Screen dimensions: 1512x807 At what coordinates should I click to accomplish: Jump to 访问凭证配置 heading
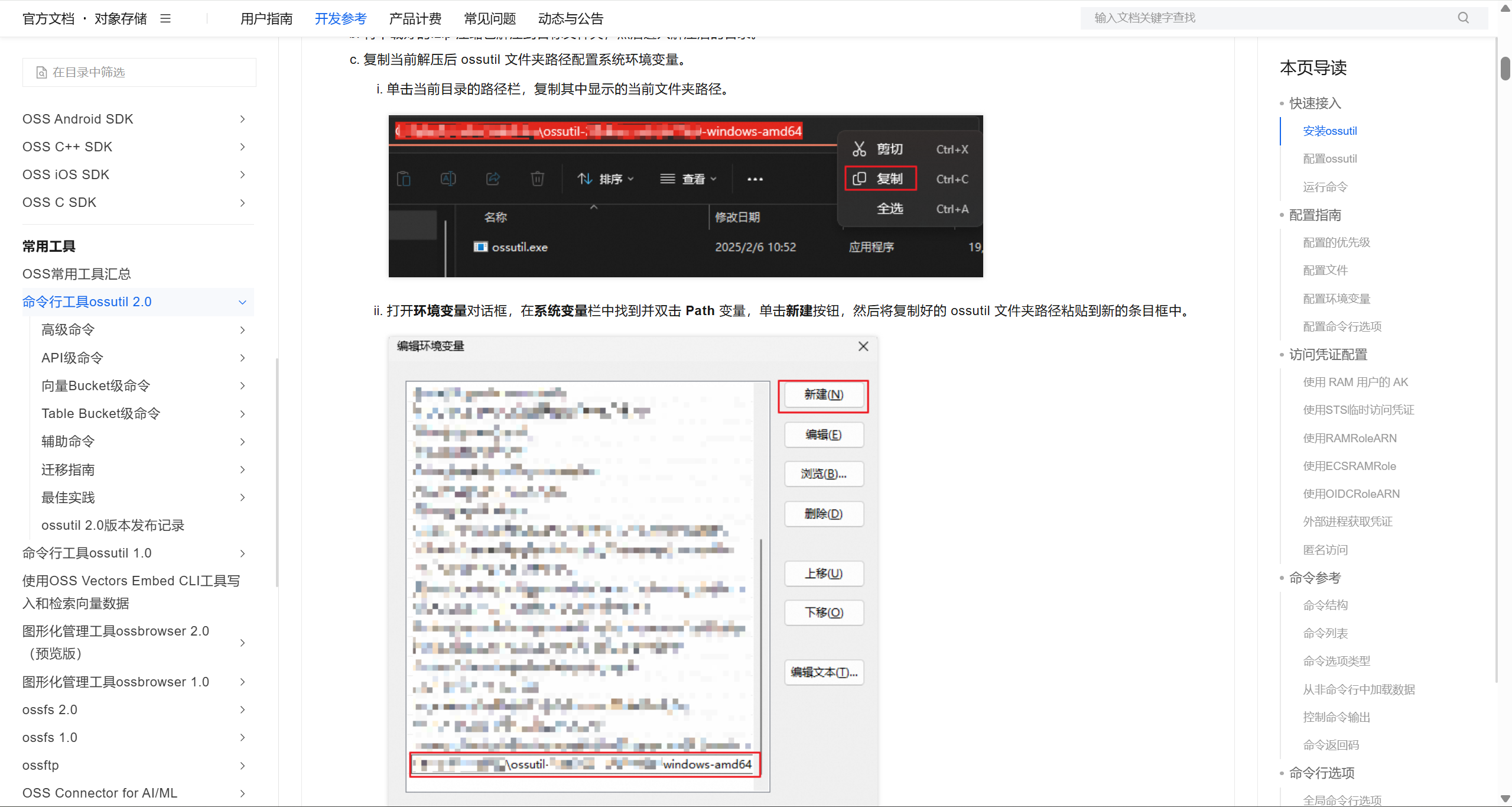1328,354
